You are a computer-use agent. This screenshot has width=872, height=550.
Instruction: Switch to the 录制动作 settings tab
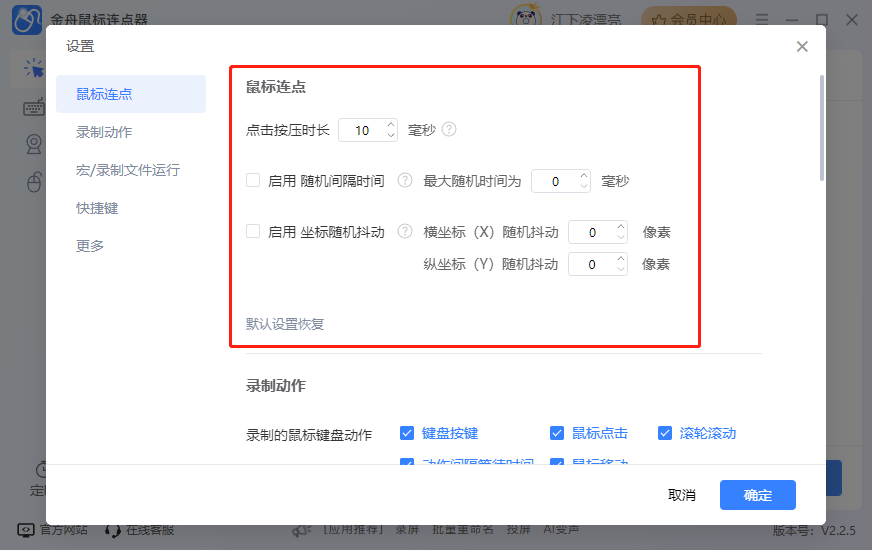tap(104, 132)
